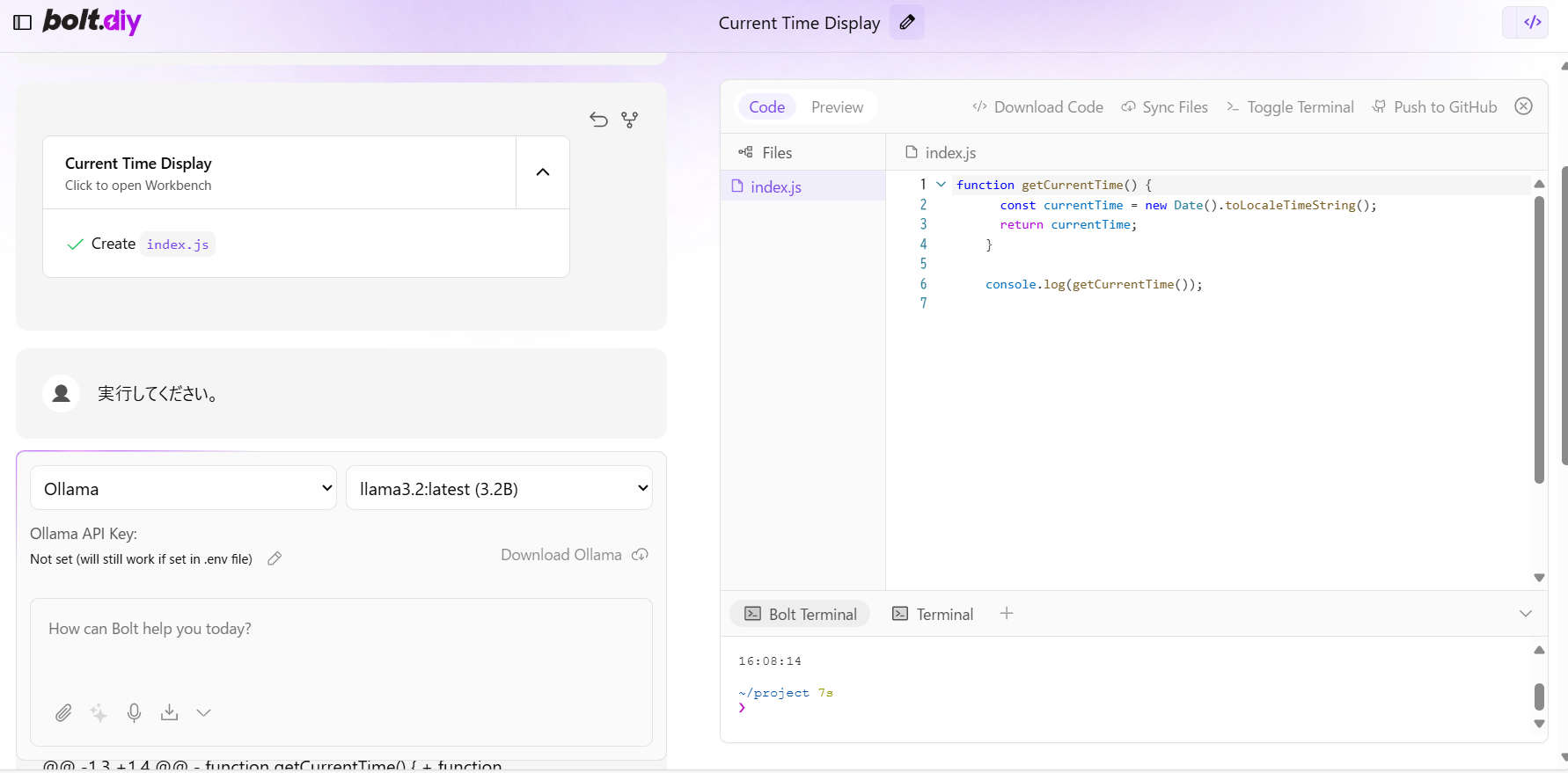Click line number 7 in gutter
This screenshot has width=1568, height=773.
tap(923, 303)
